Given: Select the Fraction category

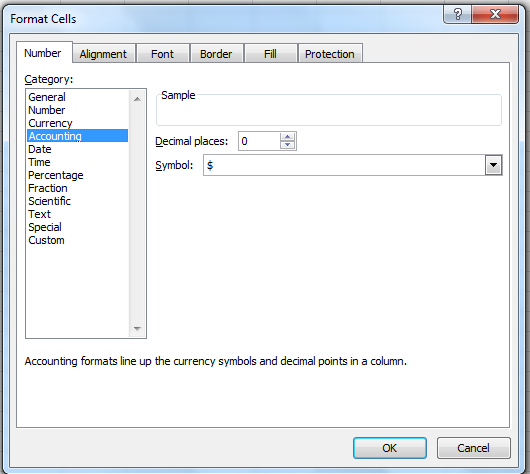Looking at the screenshot, I should [77, 188].
